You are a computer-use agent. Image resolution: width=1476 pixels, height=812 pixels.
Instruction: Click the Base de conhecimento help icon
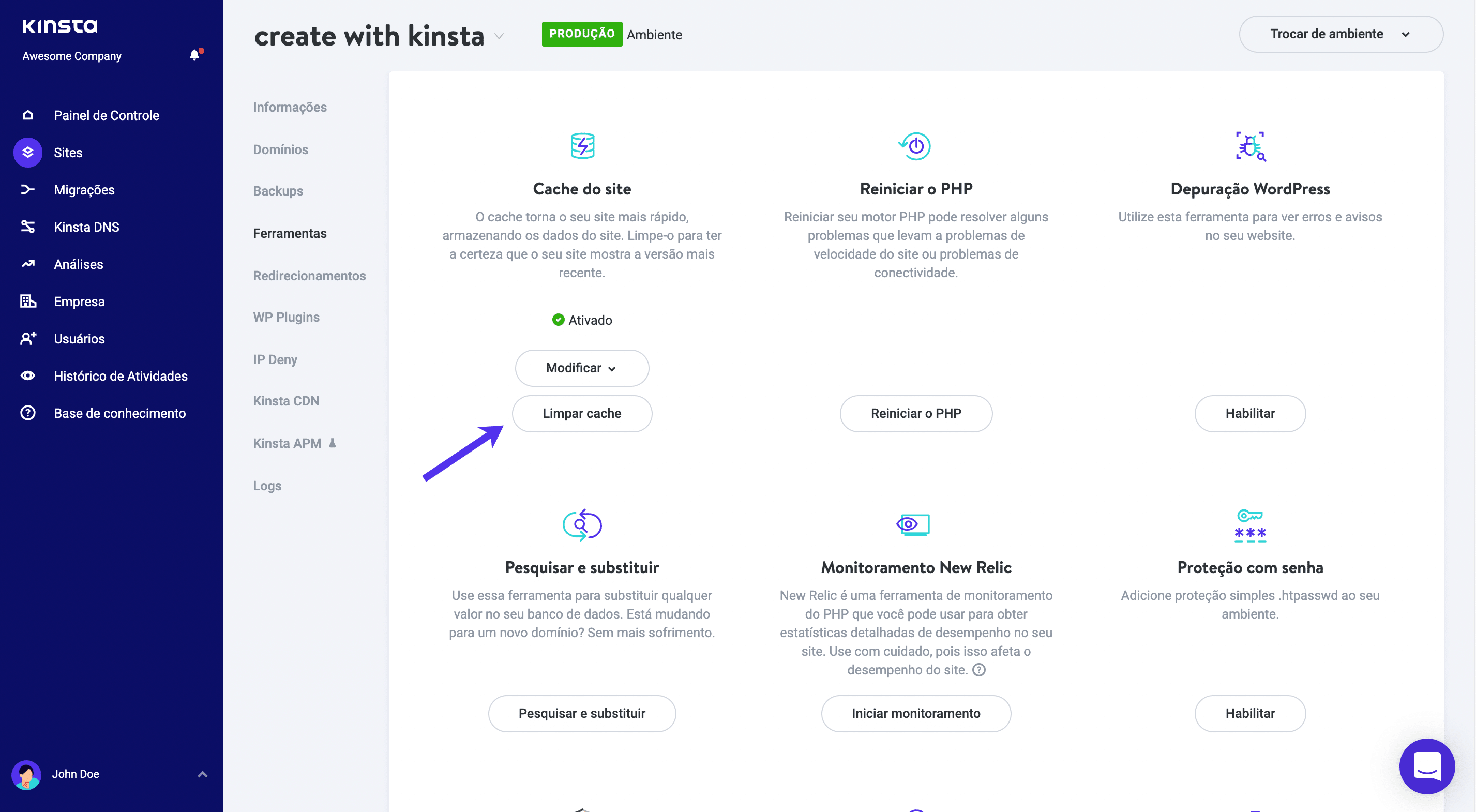[x=27, y=413]
